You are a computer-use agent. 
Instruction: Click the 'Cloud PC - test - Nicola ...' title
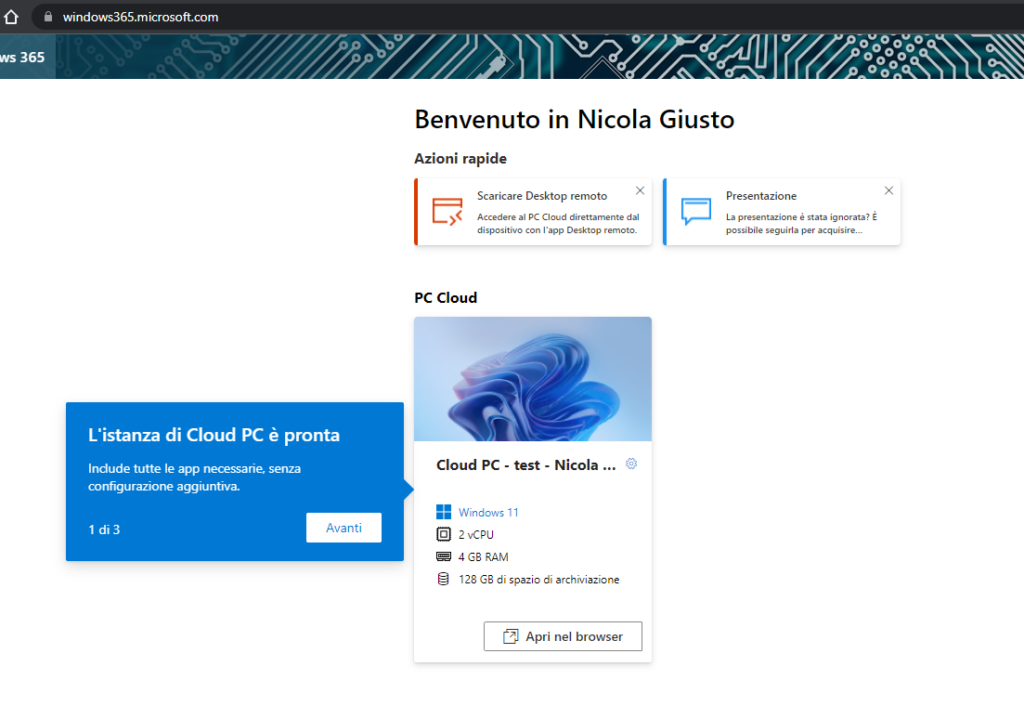526,465
